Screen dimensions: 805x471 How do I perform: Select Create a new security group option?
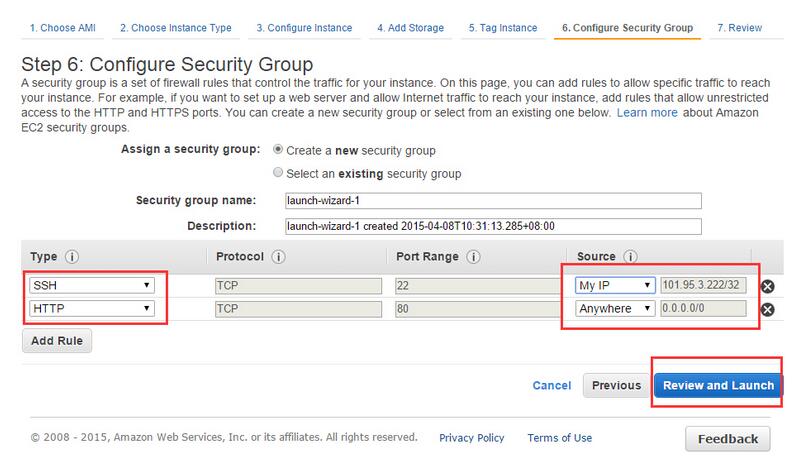point(278,149)
